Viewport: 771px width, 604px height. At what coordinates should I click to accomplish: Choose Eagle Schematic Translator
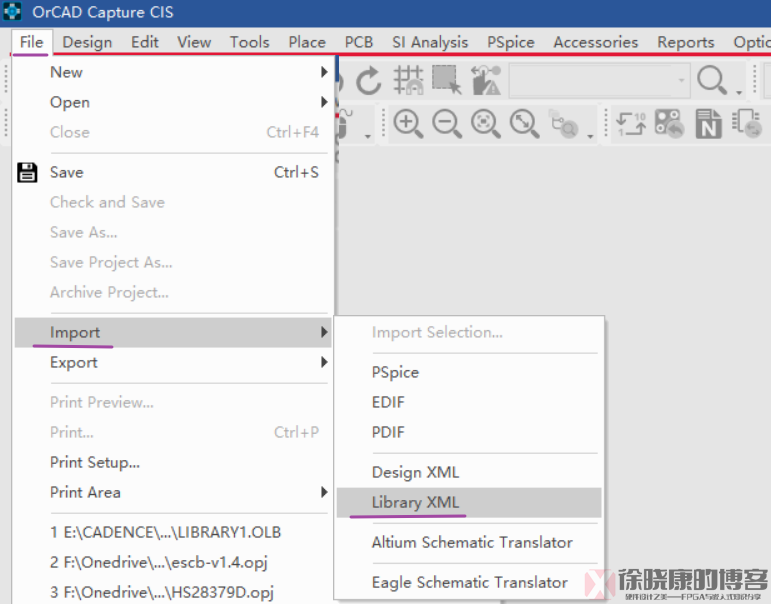[469, 582]
